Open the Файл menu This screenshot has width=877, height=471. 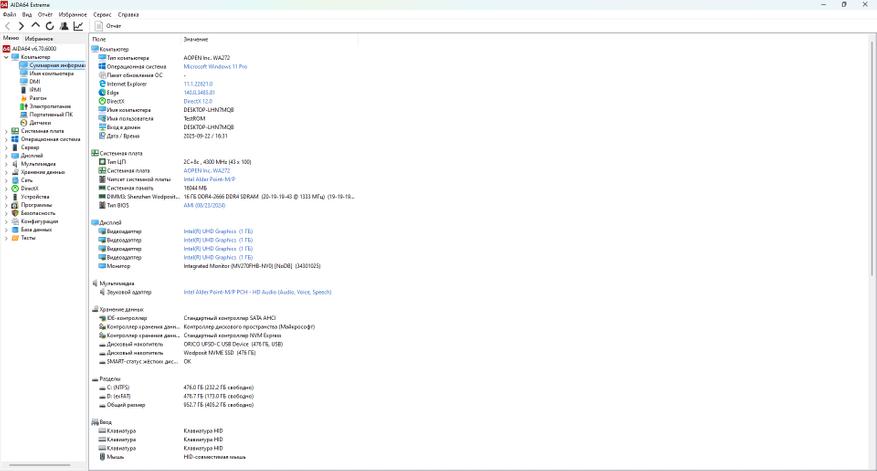click(10, 15)
